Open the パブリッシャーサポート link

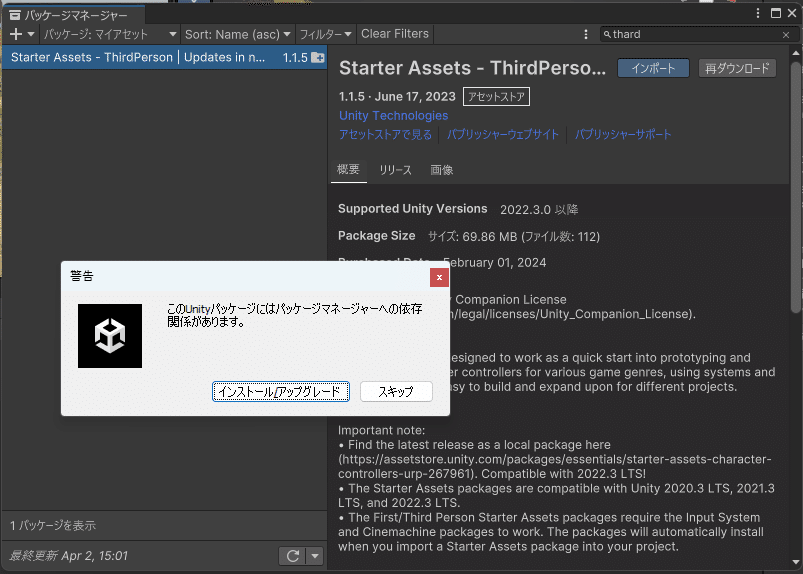[623, 135]
